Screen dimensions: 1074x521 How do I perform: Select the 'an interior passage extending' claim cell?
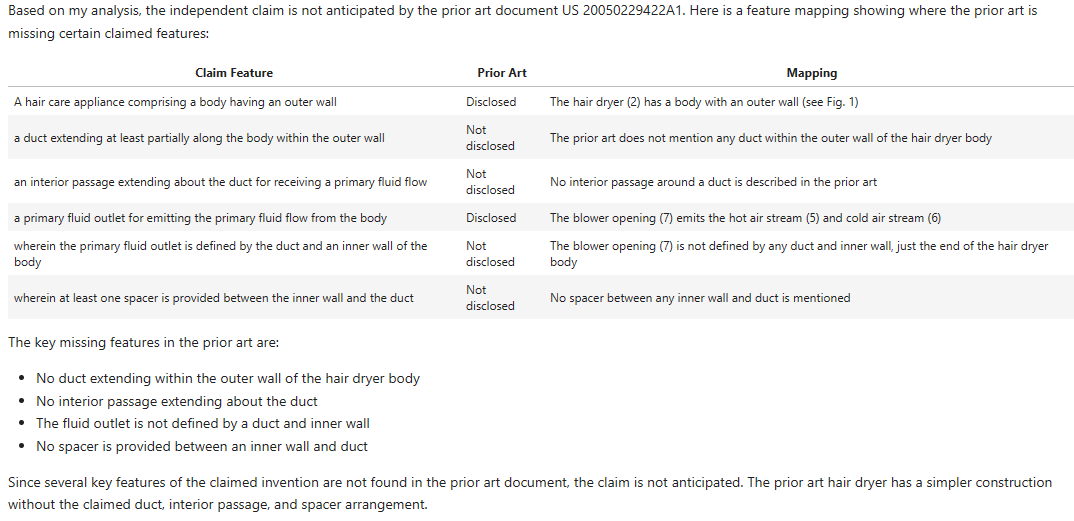(220, 182)
